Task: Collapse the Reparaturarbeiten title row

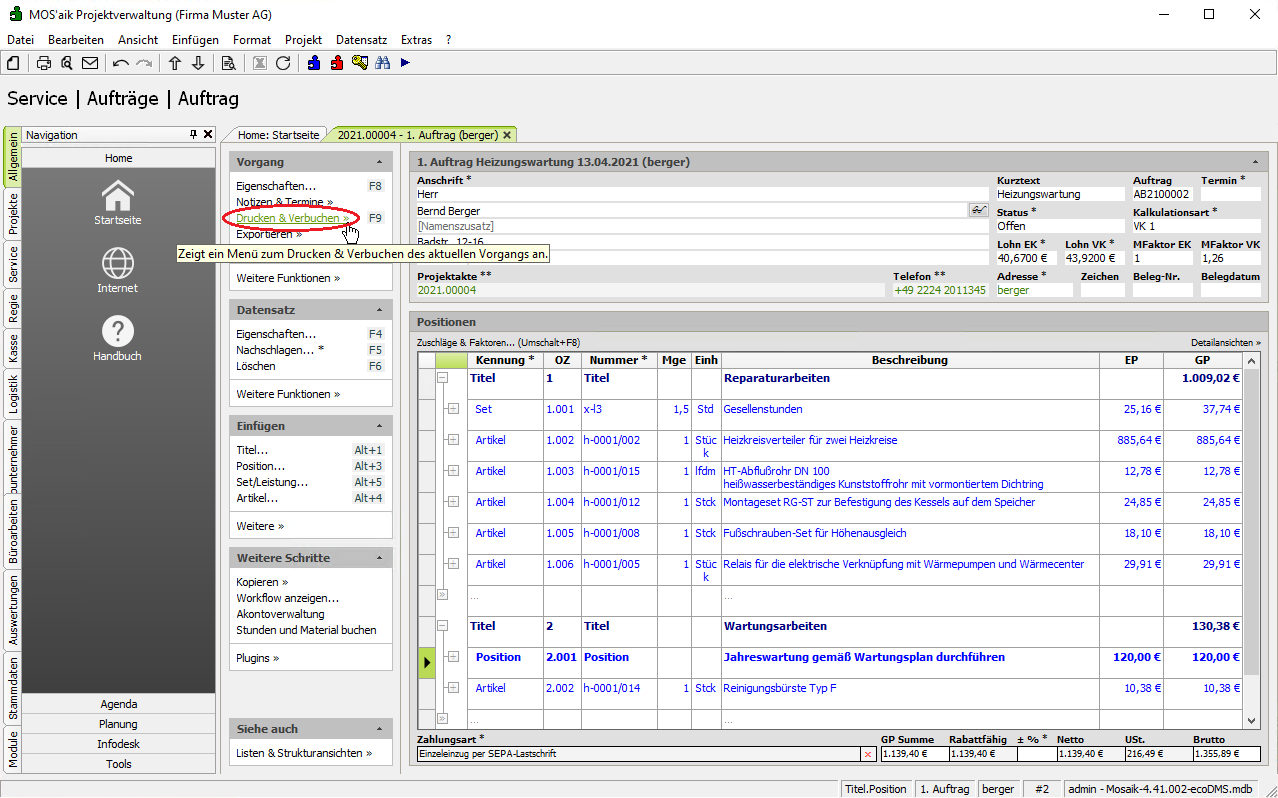Action: click(442, 378)
